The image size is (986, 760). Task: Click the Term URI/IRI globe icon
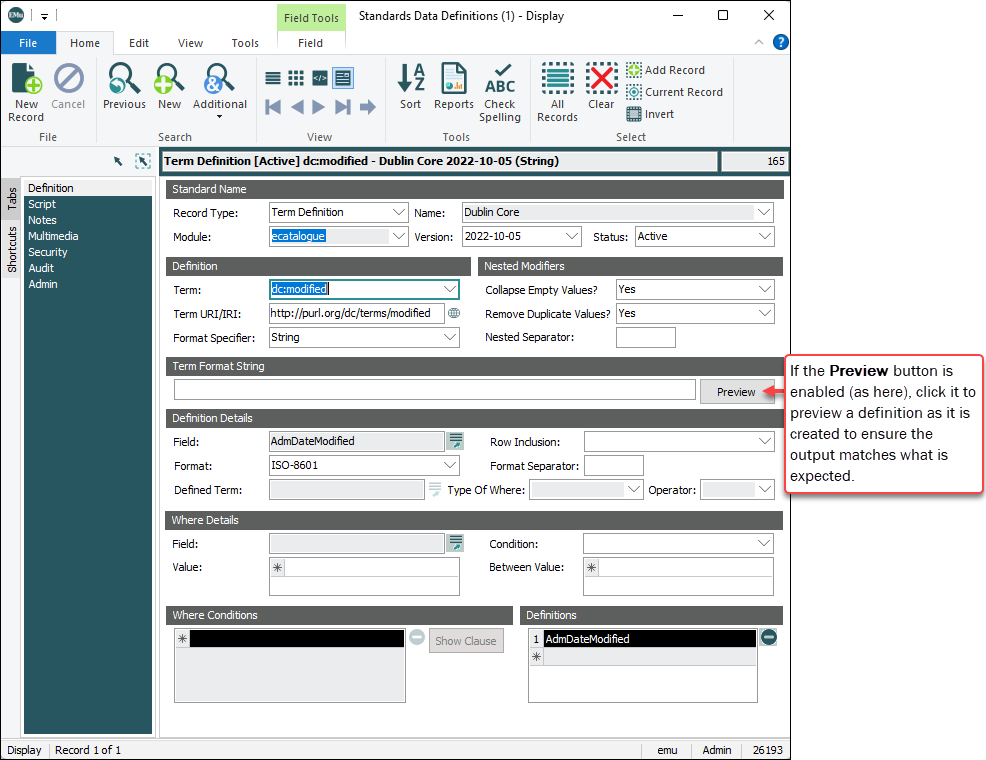[x=454, y=313]
